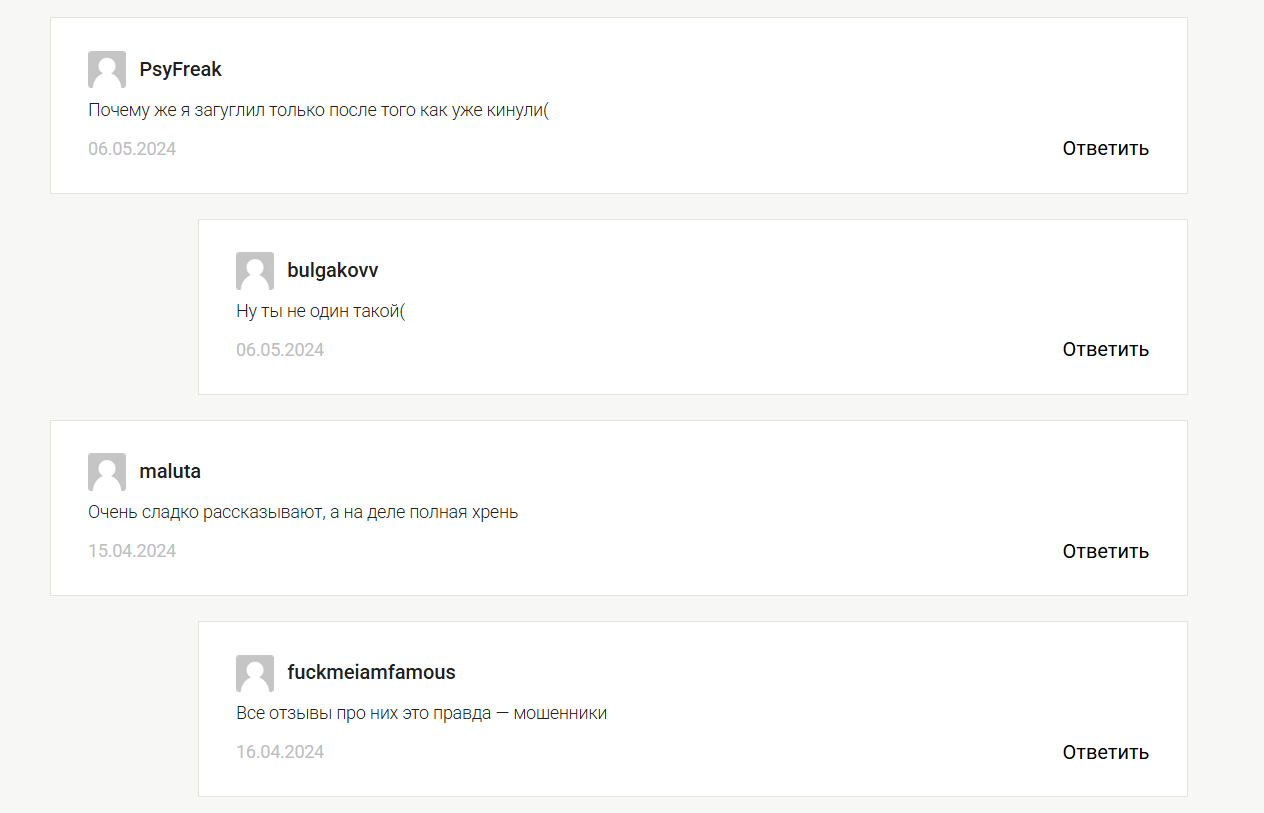The image size is (1264, 813).
Task: Open the maluta username
Action: [x=170, y=472]
